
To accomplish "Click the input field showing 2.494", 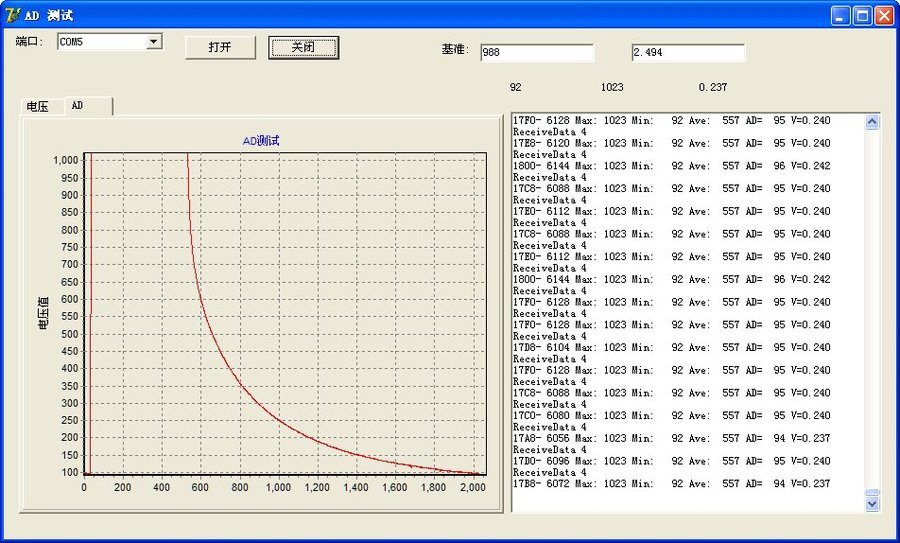I will tap(687, 53).
